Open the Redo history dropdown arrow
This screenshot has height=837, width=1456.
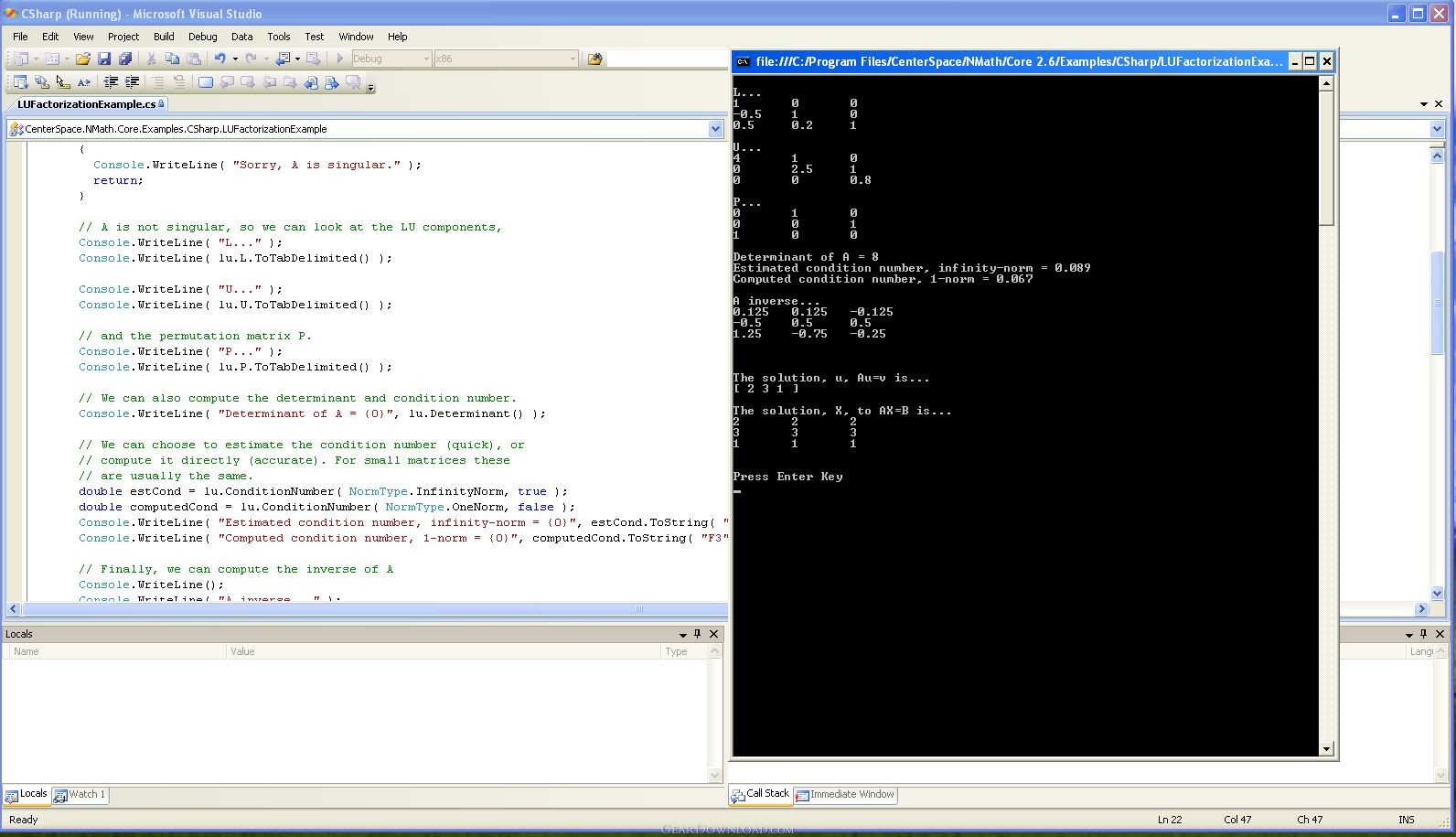[x=266, y=59]
